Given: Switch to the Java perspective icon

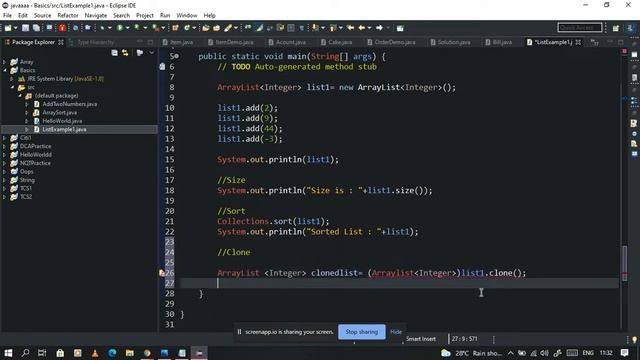Looking at the screenshot, I should [630, 28].
